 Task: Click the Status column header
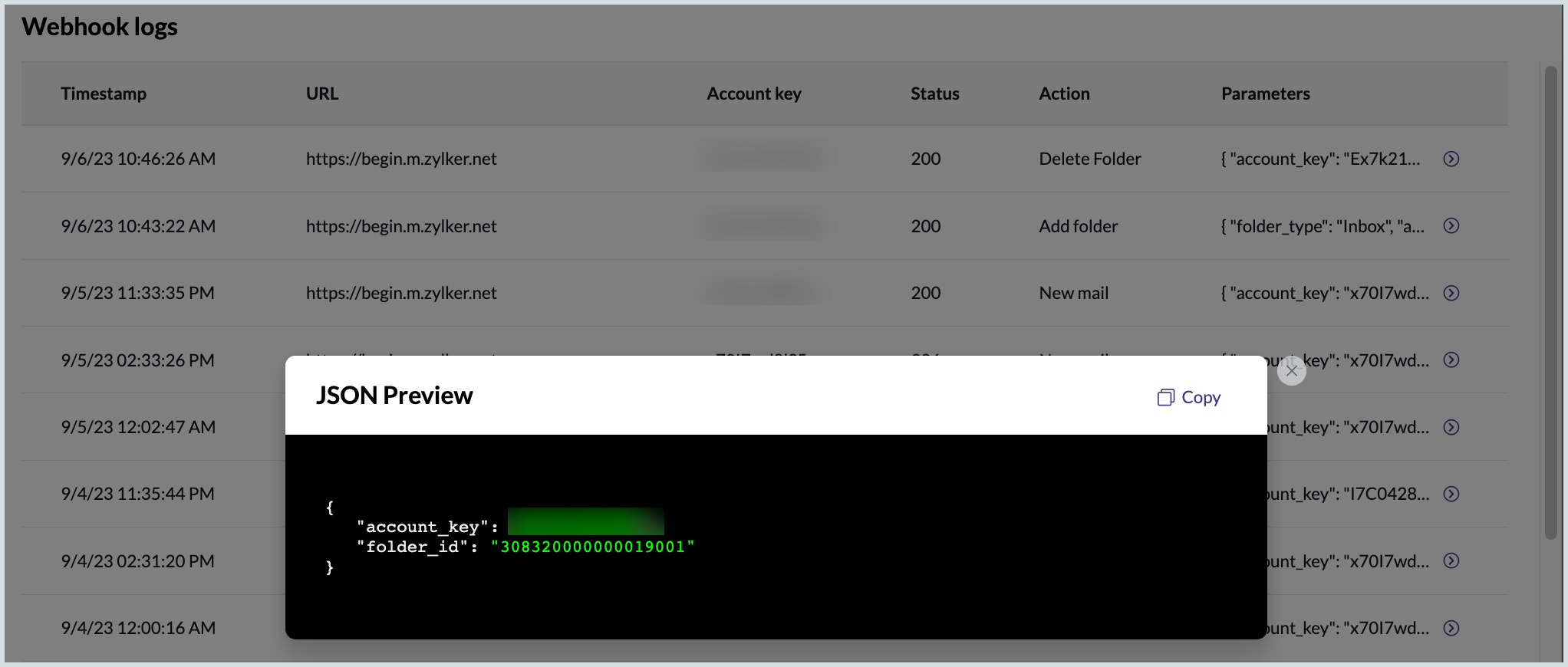[935, 94]
